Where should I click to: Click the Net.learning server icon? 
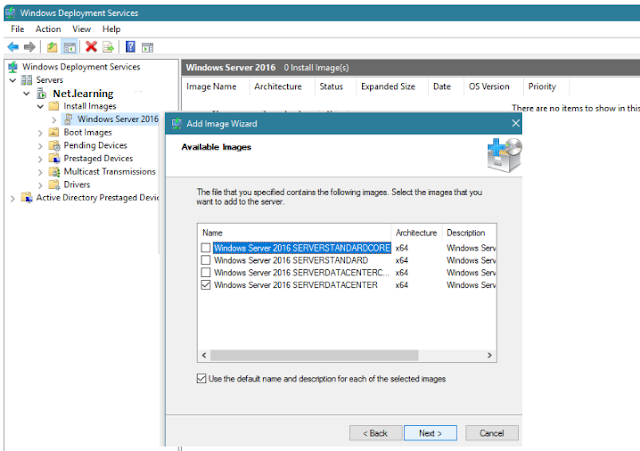tap(42, 93)
